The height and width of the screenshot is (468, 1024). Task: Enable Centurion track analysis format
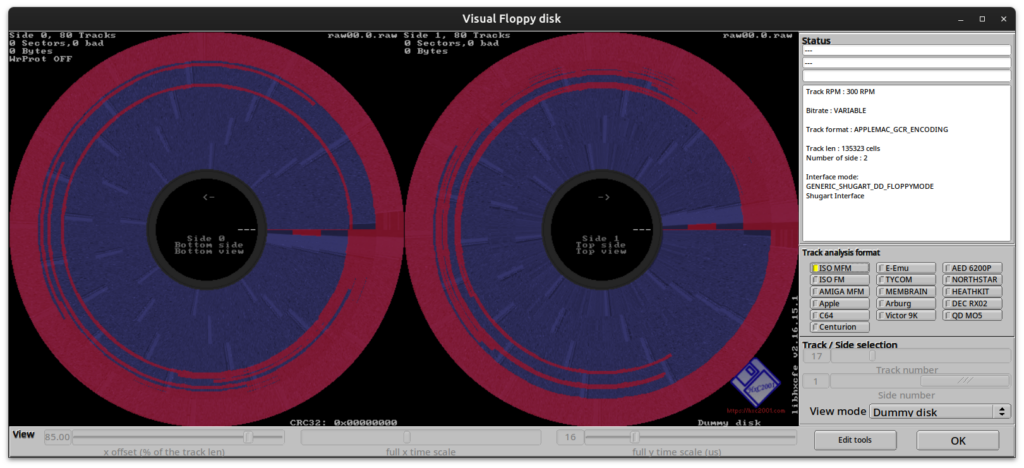[x=840, y=327]
